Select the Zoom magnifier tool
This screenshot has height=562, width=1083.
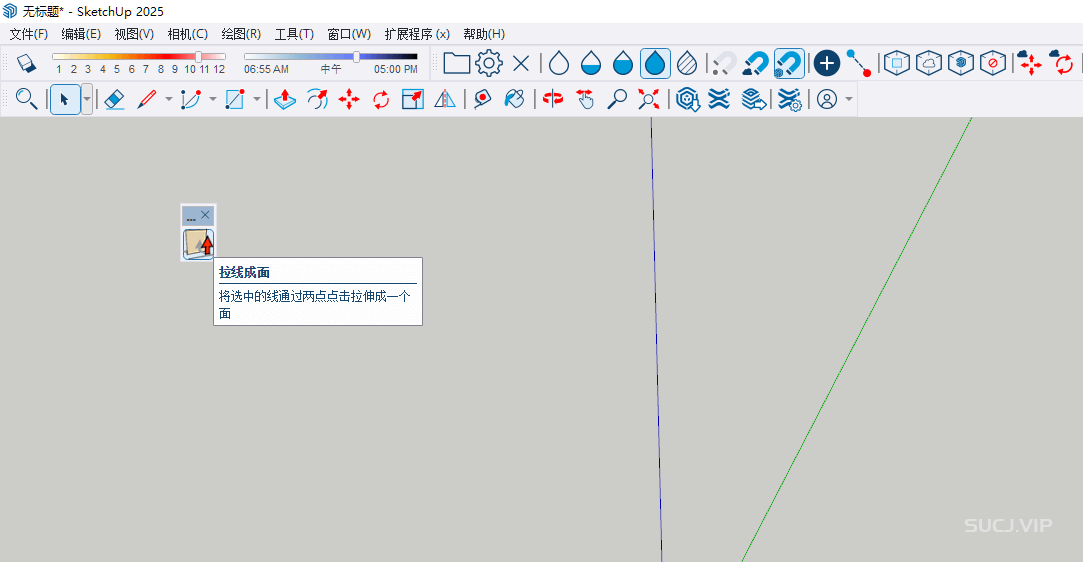(617, 99)
